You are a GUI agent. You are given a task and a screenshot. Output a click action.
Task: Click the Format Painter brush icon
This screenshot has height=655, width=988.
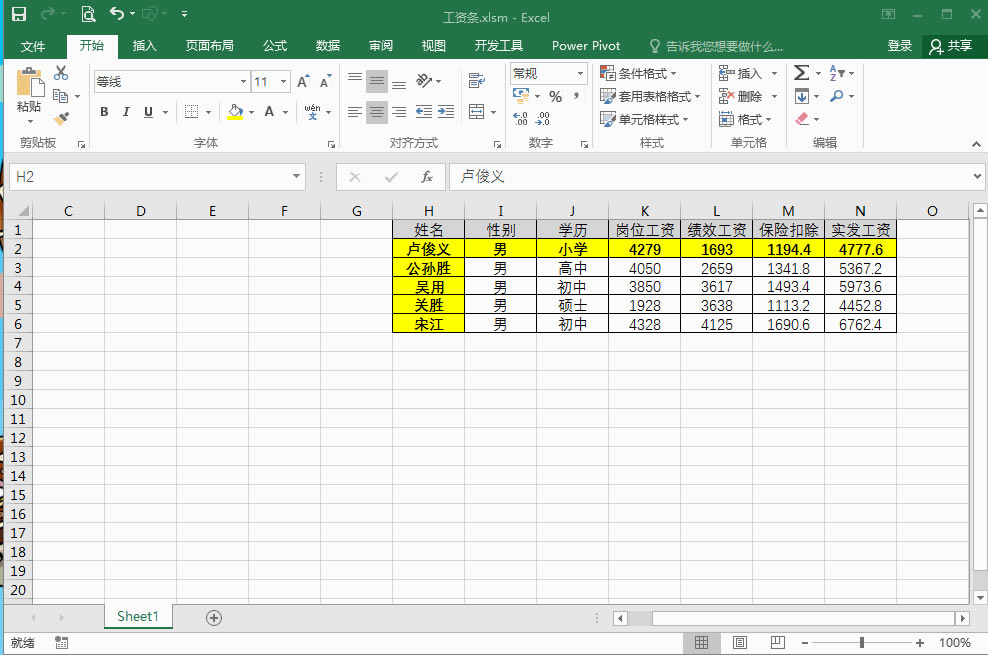click(61, 119)
